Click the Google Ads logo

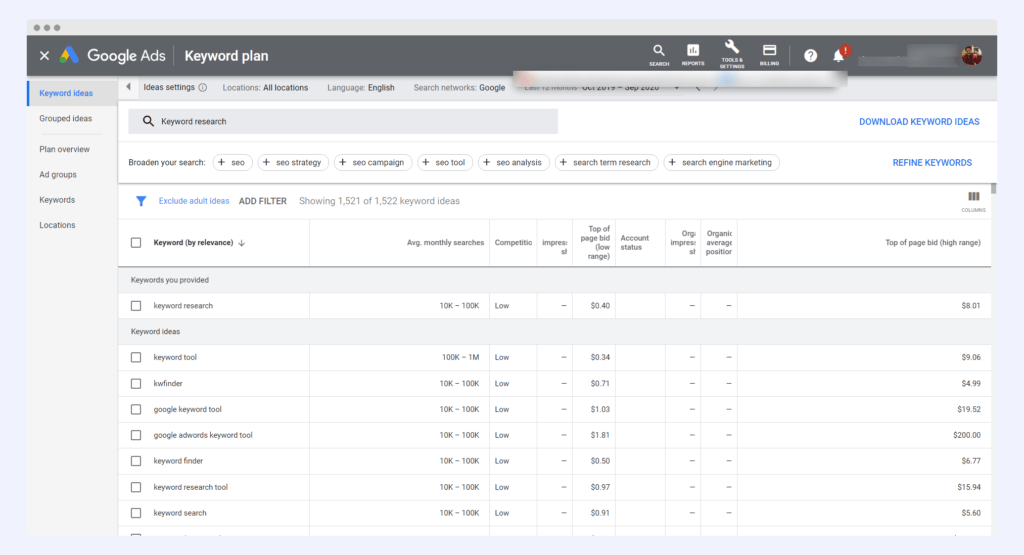tap(69, 56)
